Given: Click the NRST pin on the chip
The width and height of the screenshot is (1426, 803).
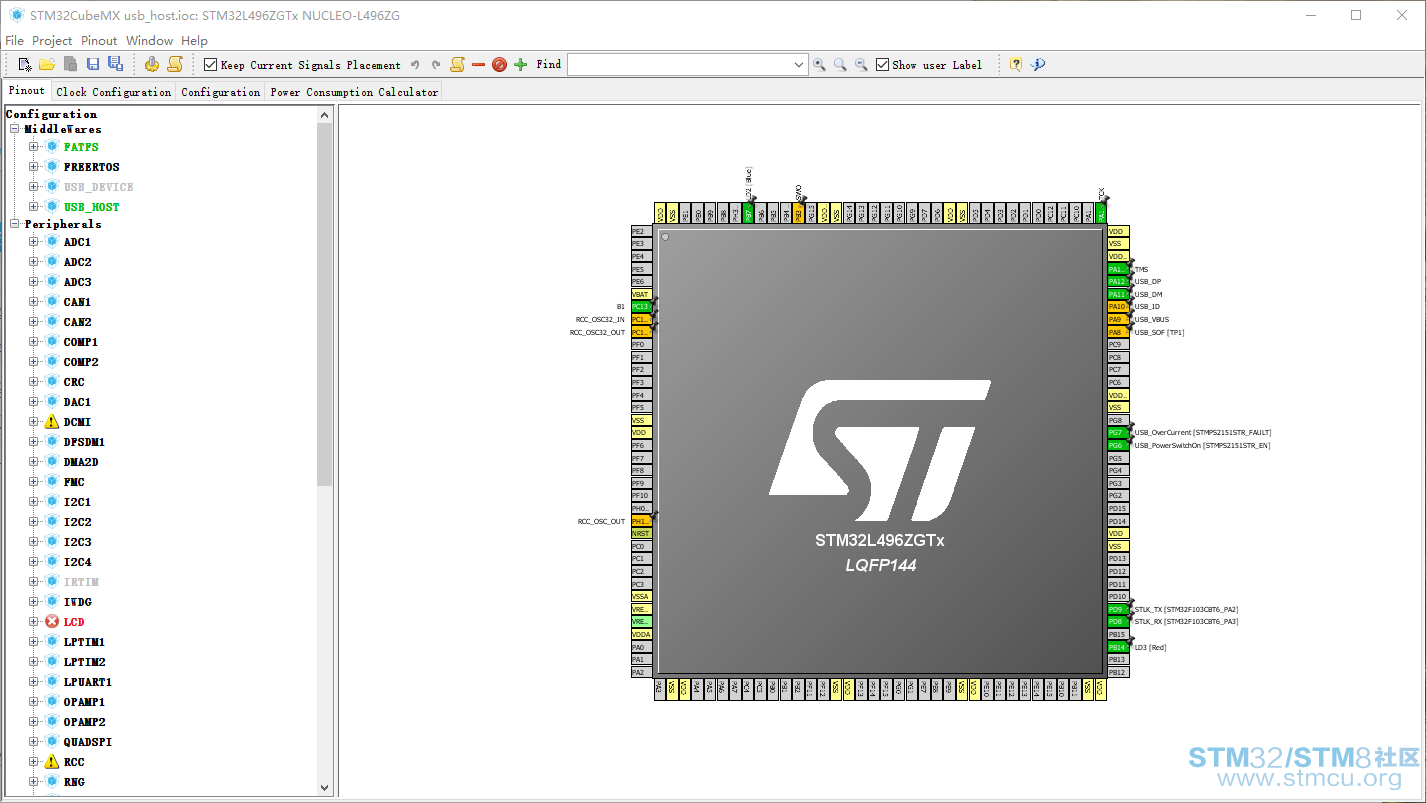Looking at the screenshot, I should pyautogui.click(x=641, y=534).
